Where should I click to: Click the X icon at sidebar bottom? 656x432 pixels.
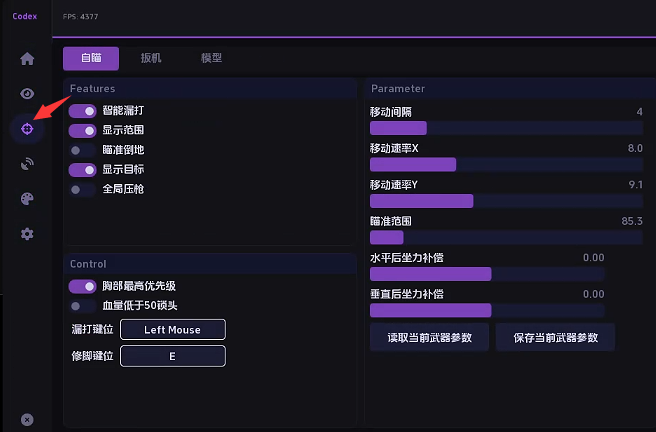(27, 419)
